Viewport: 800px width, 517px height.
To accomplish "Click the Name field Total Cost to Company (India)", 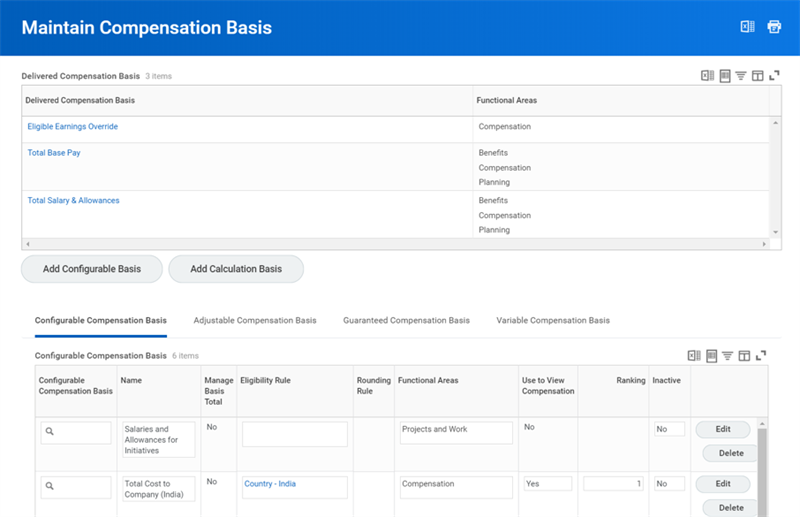I will (x=159, y=489).
